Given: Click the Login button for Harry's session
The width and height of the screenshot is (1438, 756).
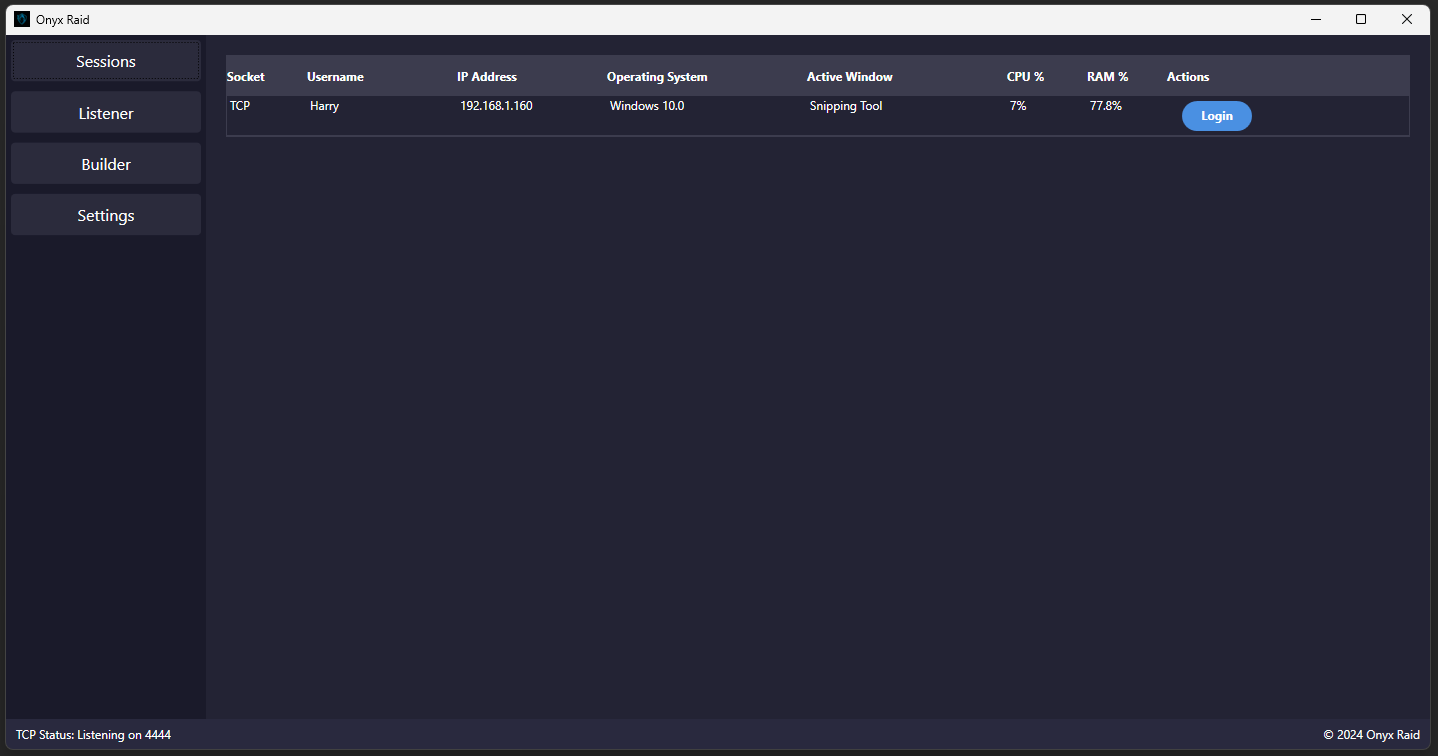Looking at the screenshot, I should click(1216, 115).
